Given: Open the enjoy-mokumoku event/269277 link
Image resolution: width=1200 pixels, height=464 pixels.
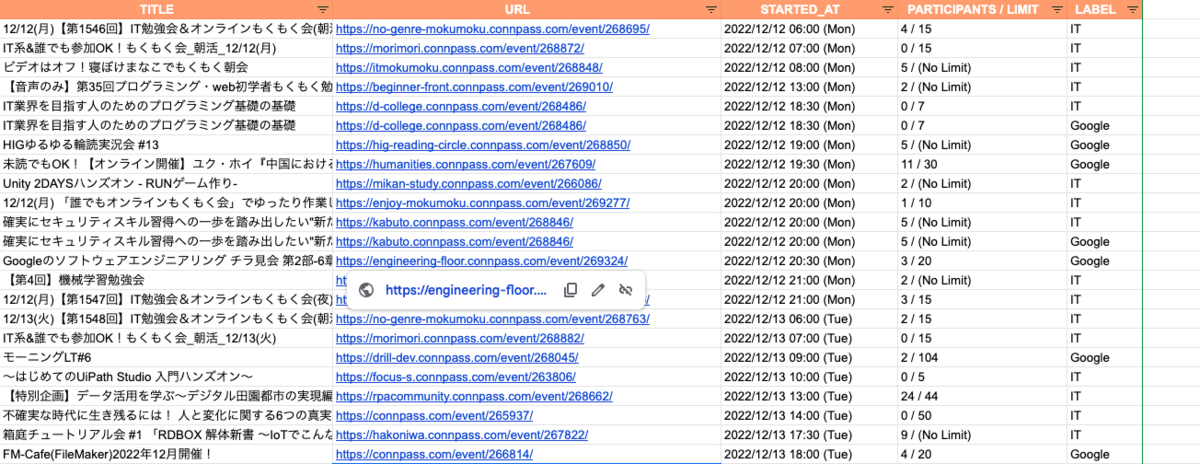Looking at the screenshot, I should [x=483, y=203].
